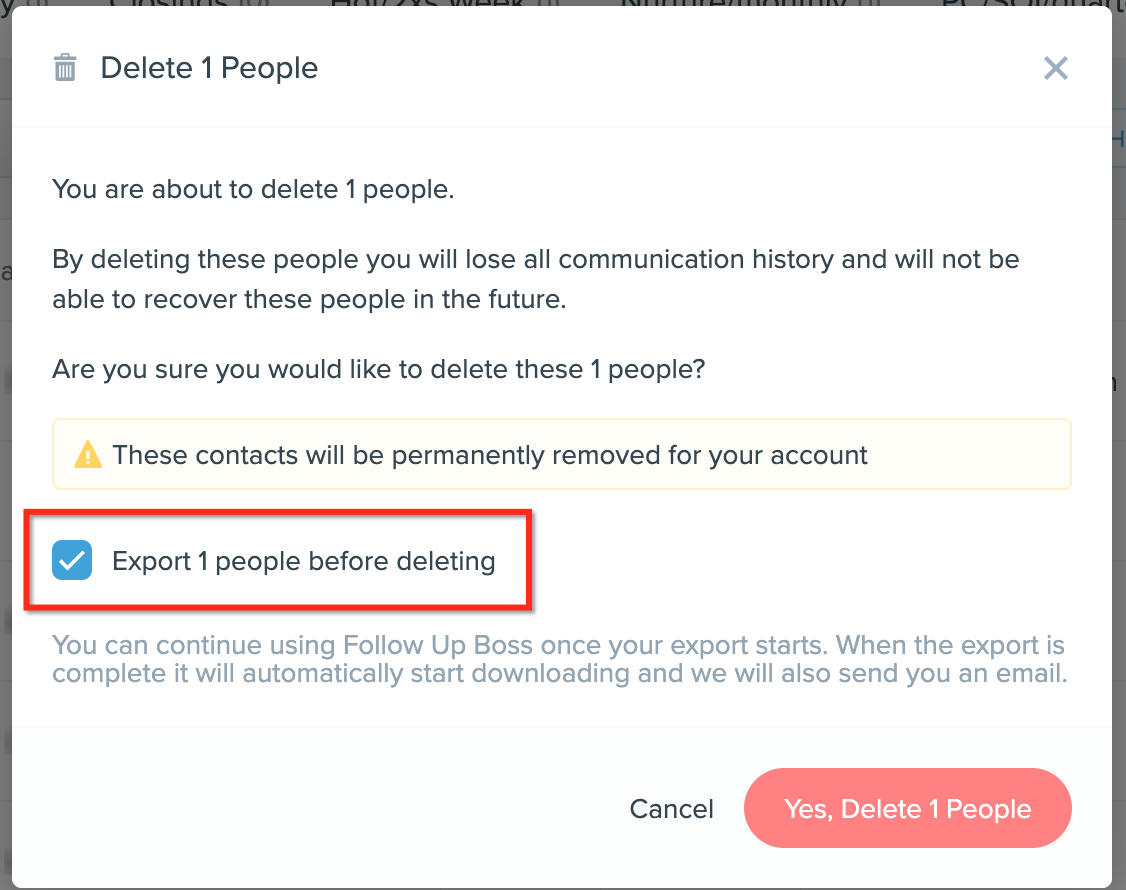Confirm with 'Yes, Delete 1 People' button
This screenshot has height=890, width=1126.
(x=908, y=808)
